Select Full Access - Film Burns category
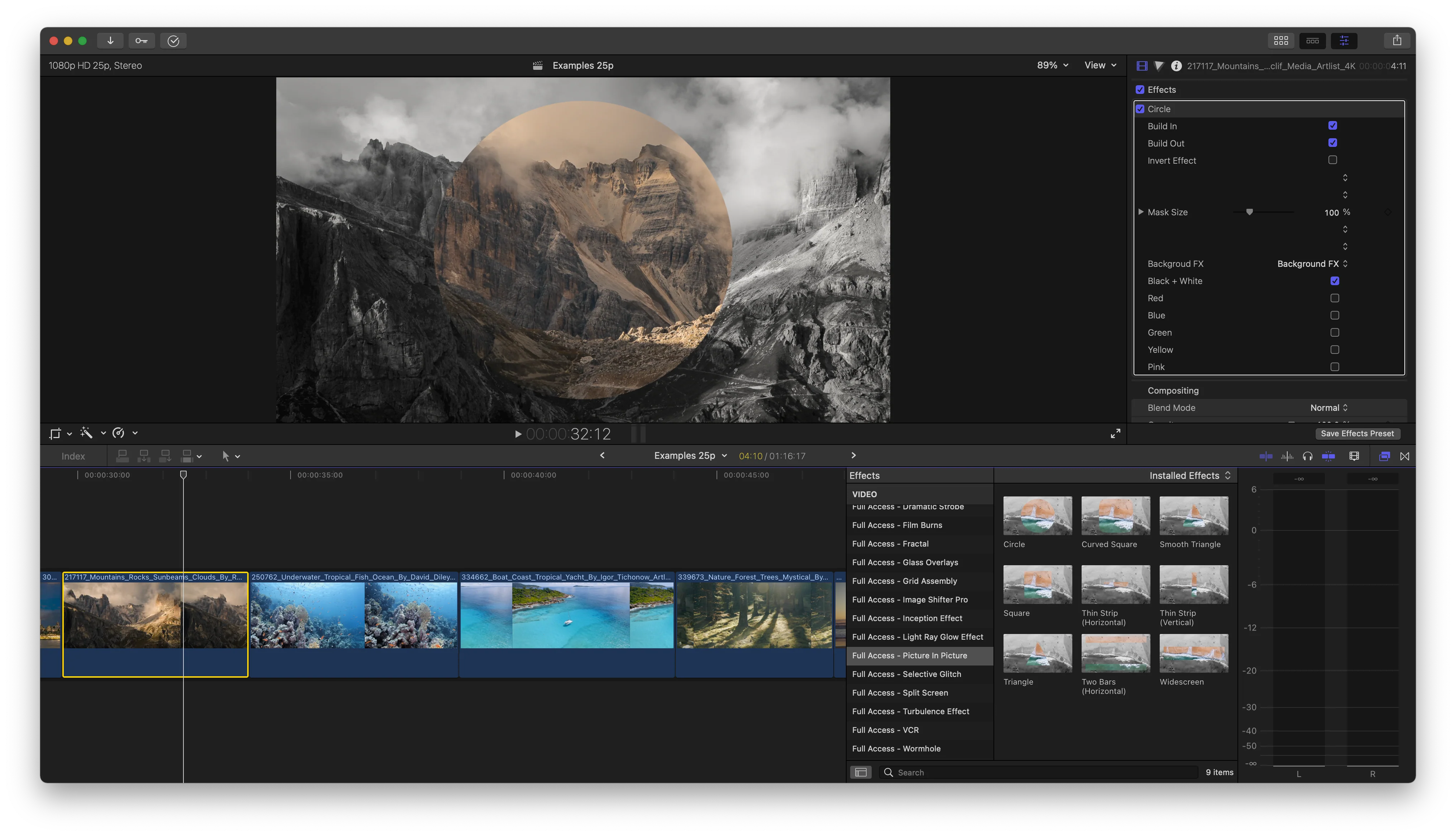 (x=920, y=525)
